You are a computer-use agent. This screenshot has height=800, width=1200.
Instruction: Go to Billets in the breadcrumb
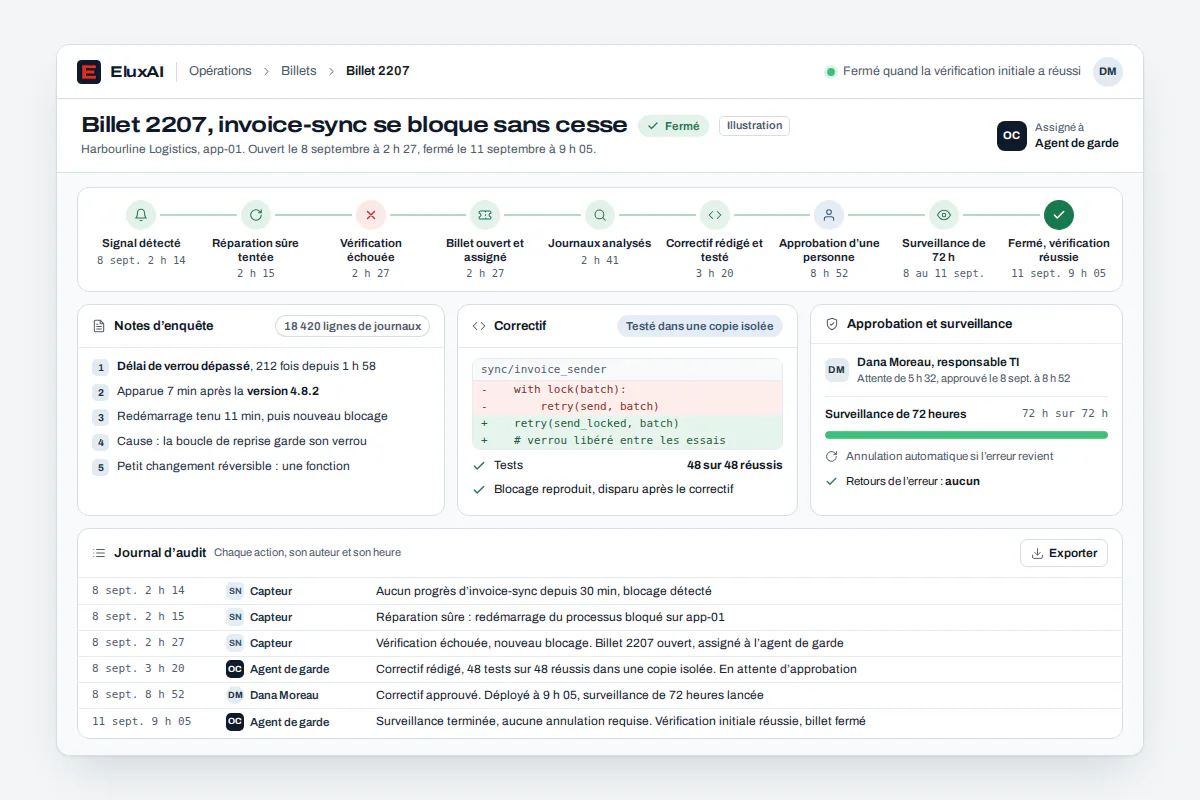click(x=299, y=71)
